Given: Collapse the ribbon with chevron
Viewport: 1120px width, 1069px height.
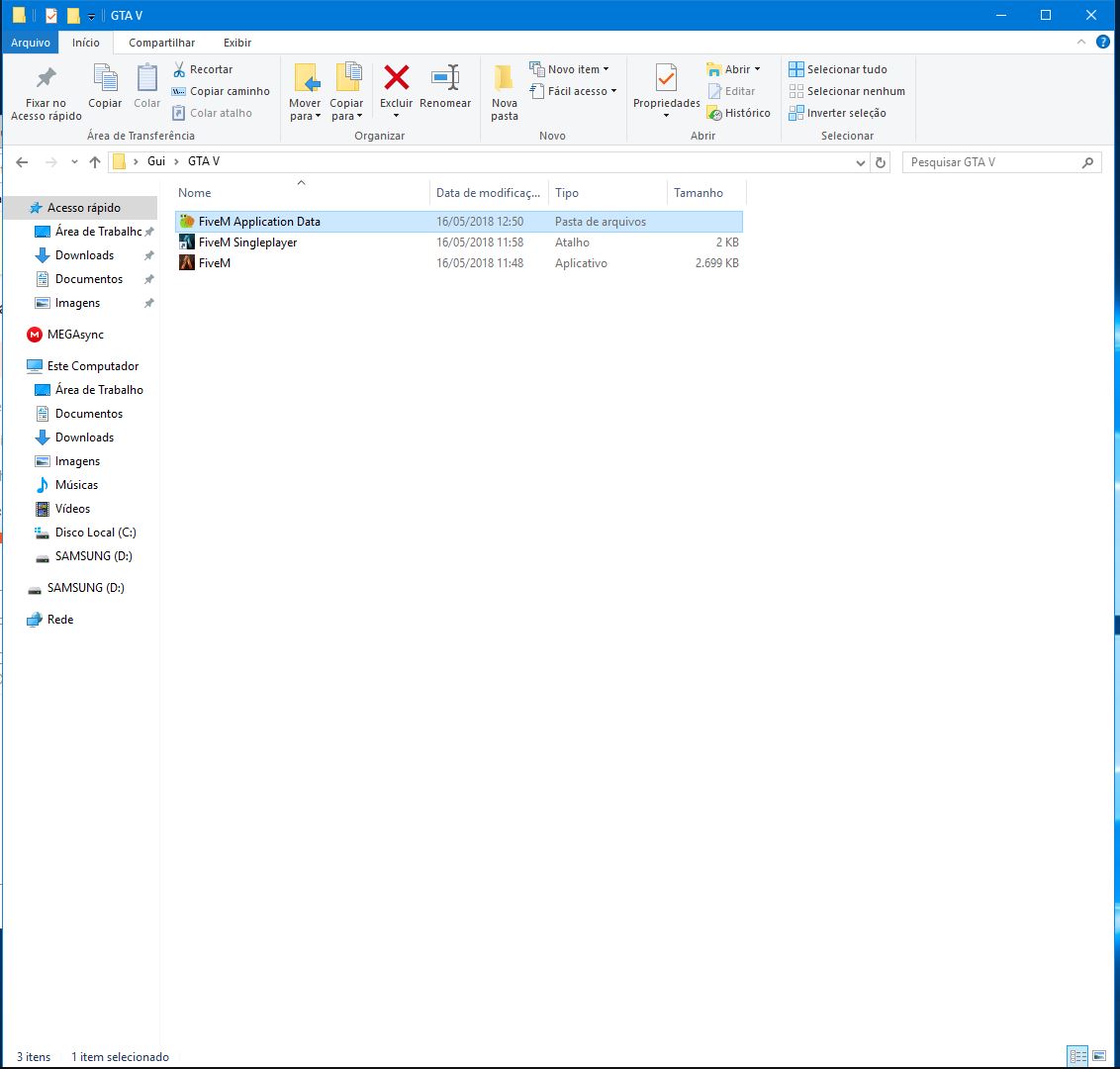Looking at the screenshot, I should click(1080, 43).
